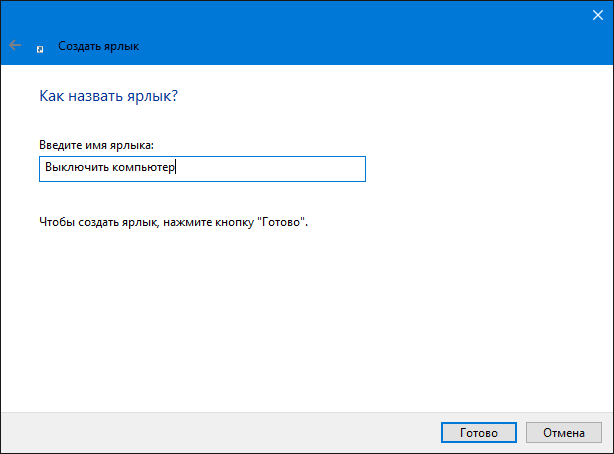The image size is (614, 454).
Task: Click the Отмена button
Action: 563,432
